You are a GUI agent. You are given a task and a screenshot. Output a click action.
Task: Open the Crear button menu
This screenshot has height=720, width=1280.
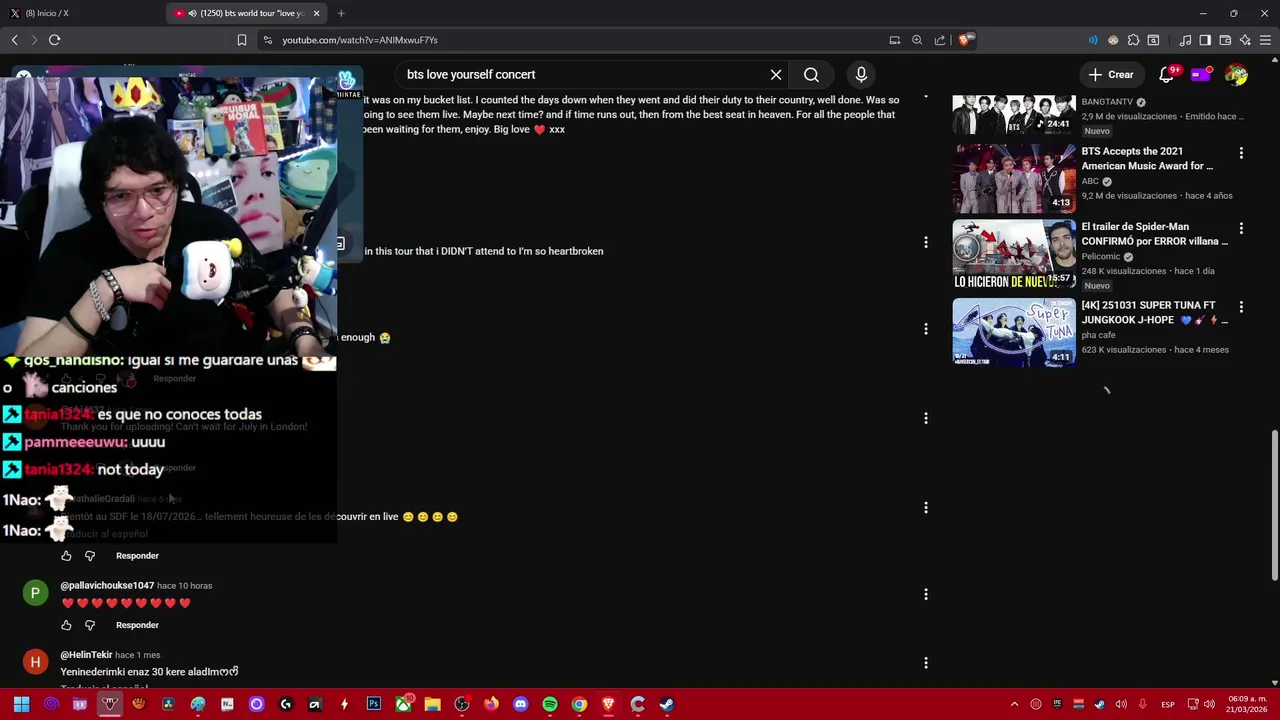(x=1111, y=75)
